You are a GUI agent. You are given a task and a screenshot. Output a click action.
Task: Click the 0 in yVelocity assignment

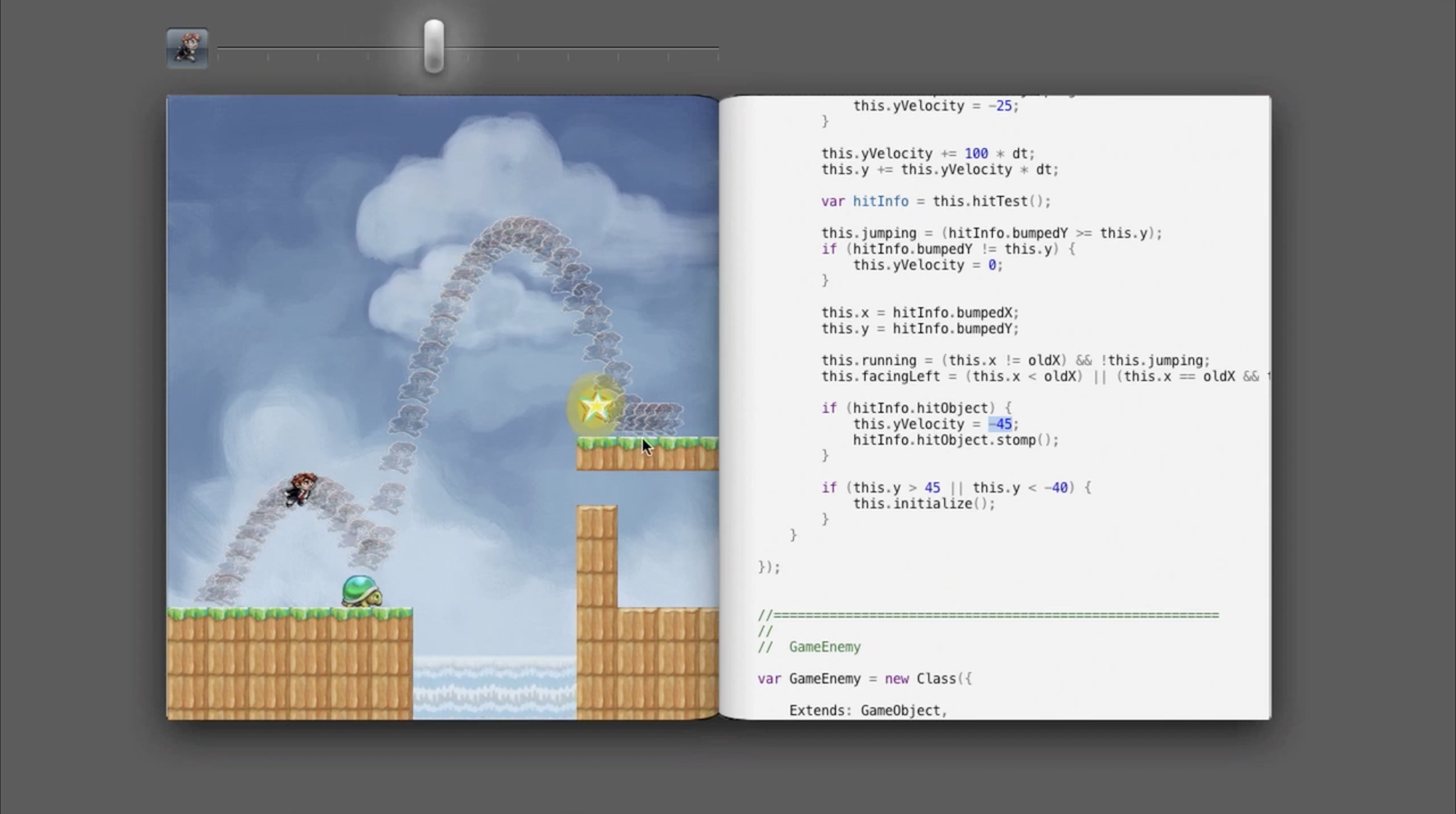[992, 265]
